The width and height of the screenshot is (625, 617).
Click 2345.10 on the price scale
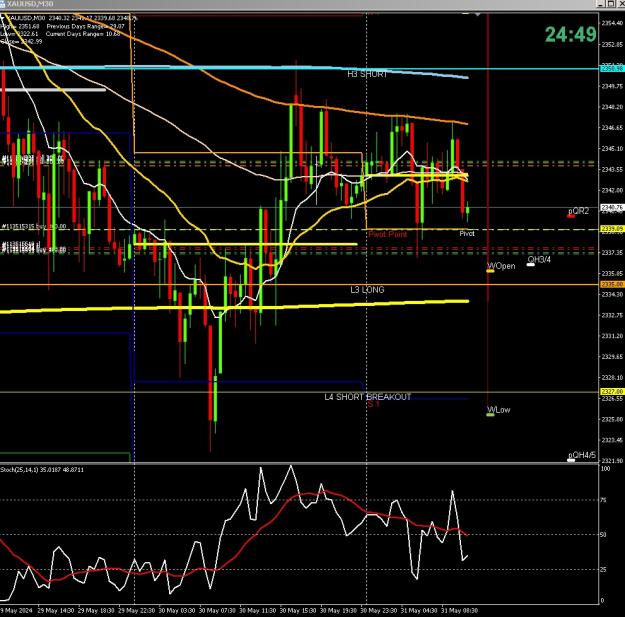pyautogui.click(x=612, y=148)
